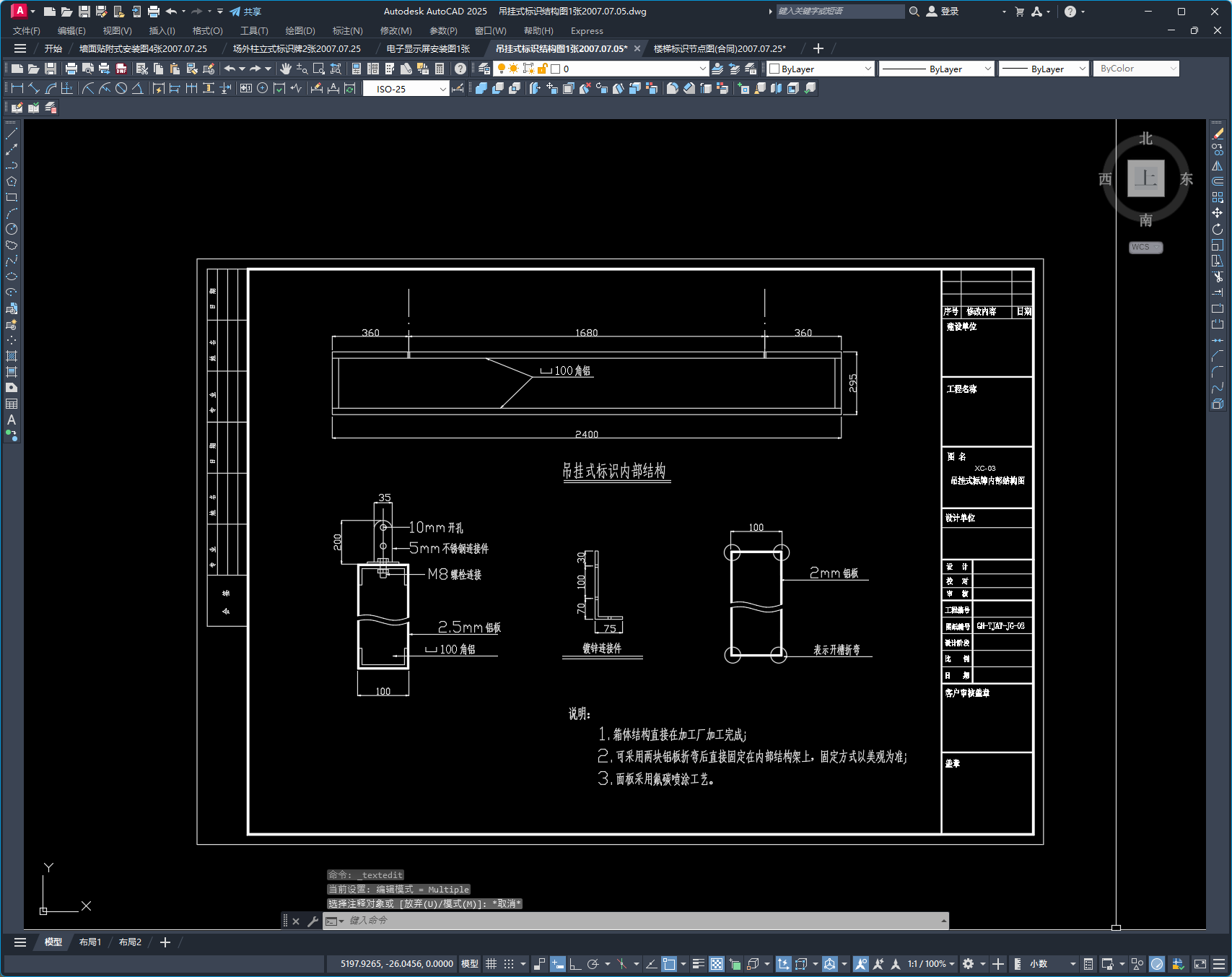The image size is (1232, 977).
Task: Expand the layer list dropdown
Action: pyautogui.click(x=703, y=69)
